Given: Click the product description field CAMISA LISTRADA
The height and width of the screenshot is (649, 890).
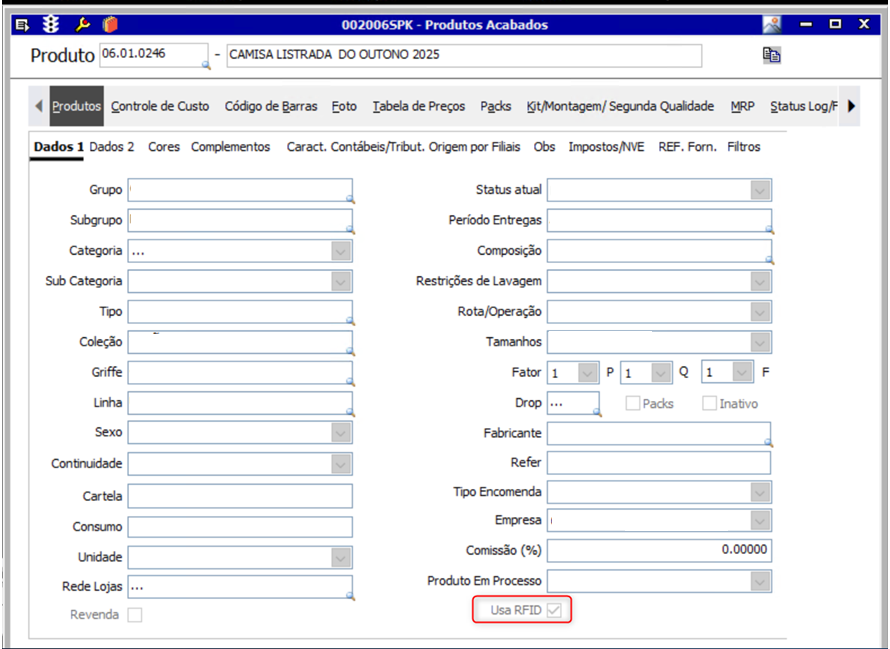Looking at the screenshot, I should (464, 55).
